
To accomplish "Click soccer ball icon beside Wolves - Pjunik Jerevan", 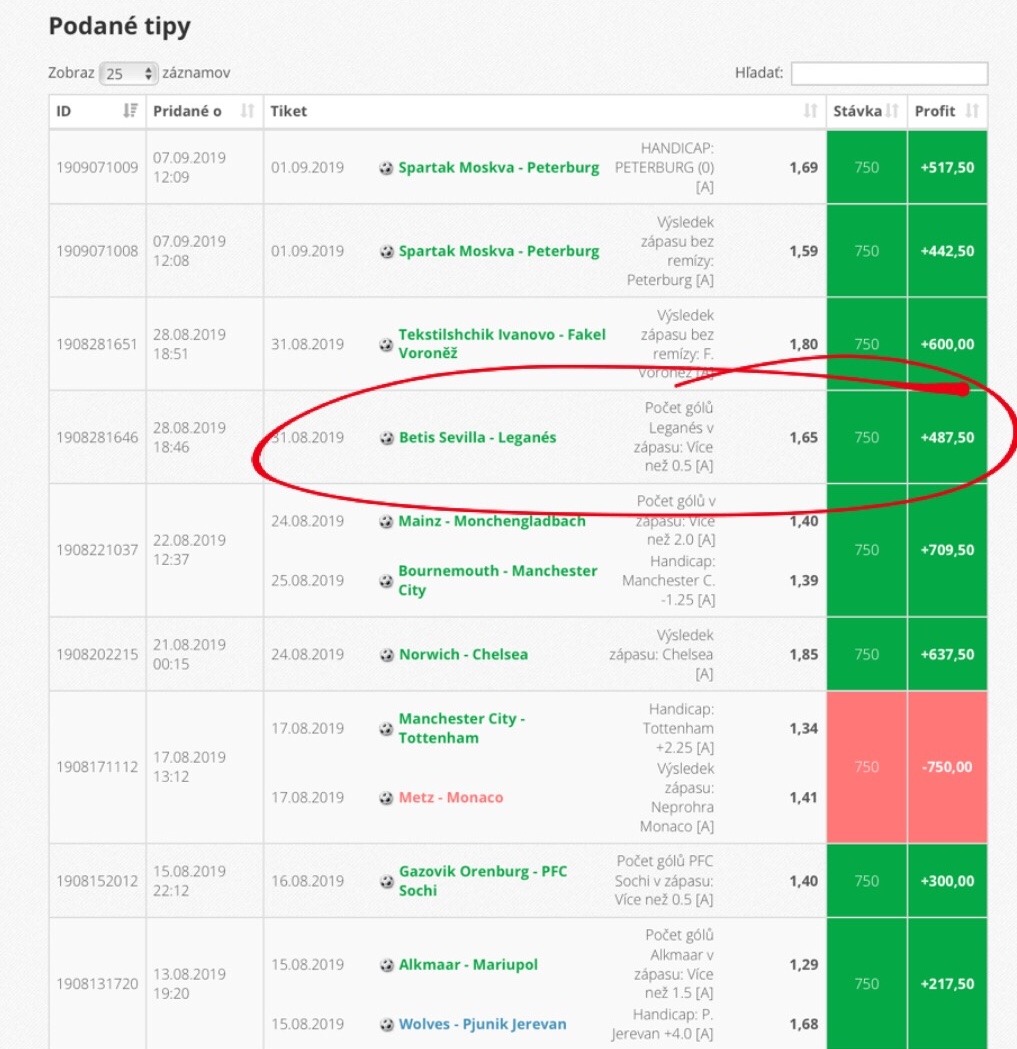I will click(386, 1024).
